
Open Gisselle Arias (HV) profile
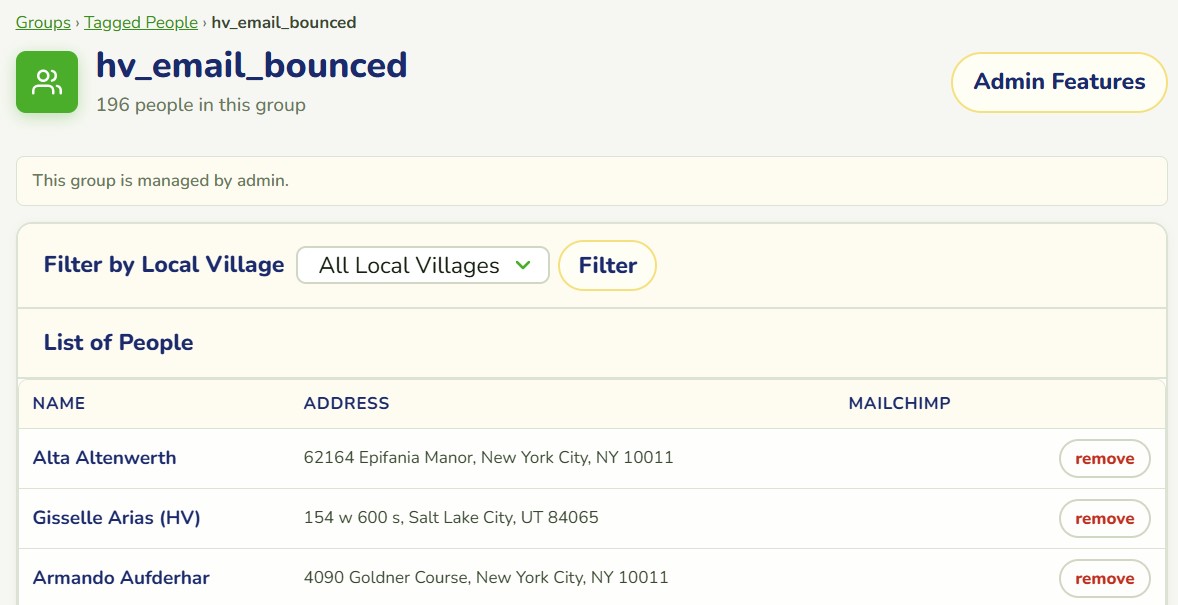116,518
